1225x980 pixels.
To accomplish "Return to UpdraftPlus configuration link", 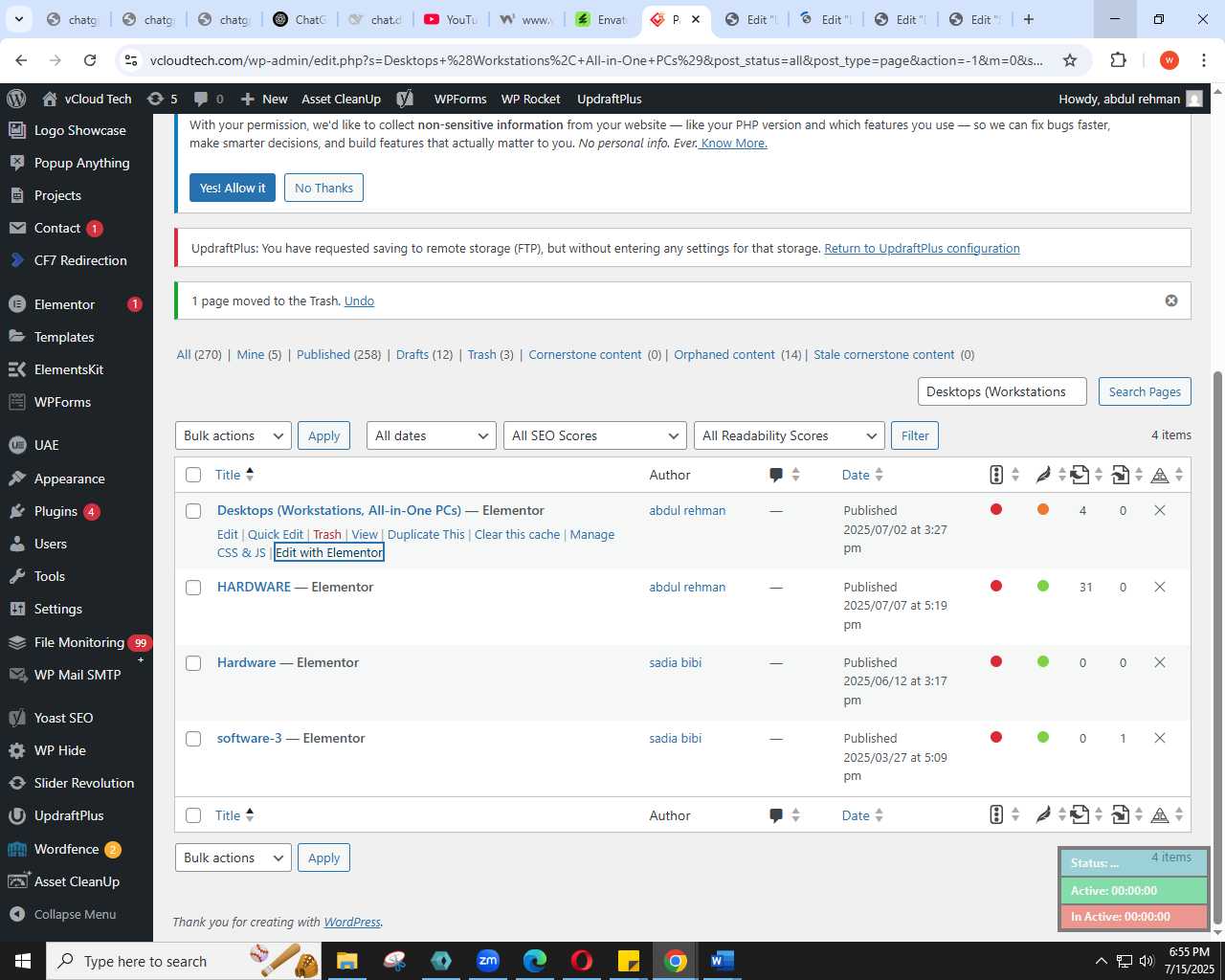I will pos(922,248).
